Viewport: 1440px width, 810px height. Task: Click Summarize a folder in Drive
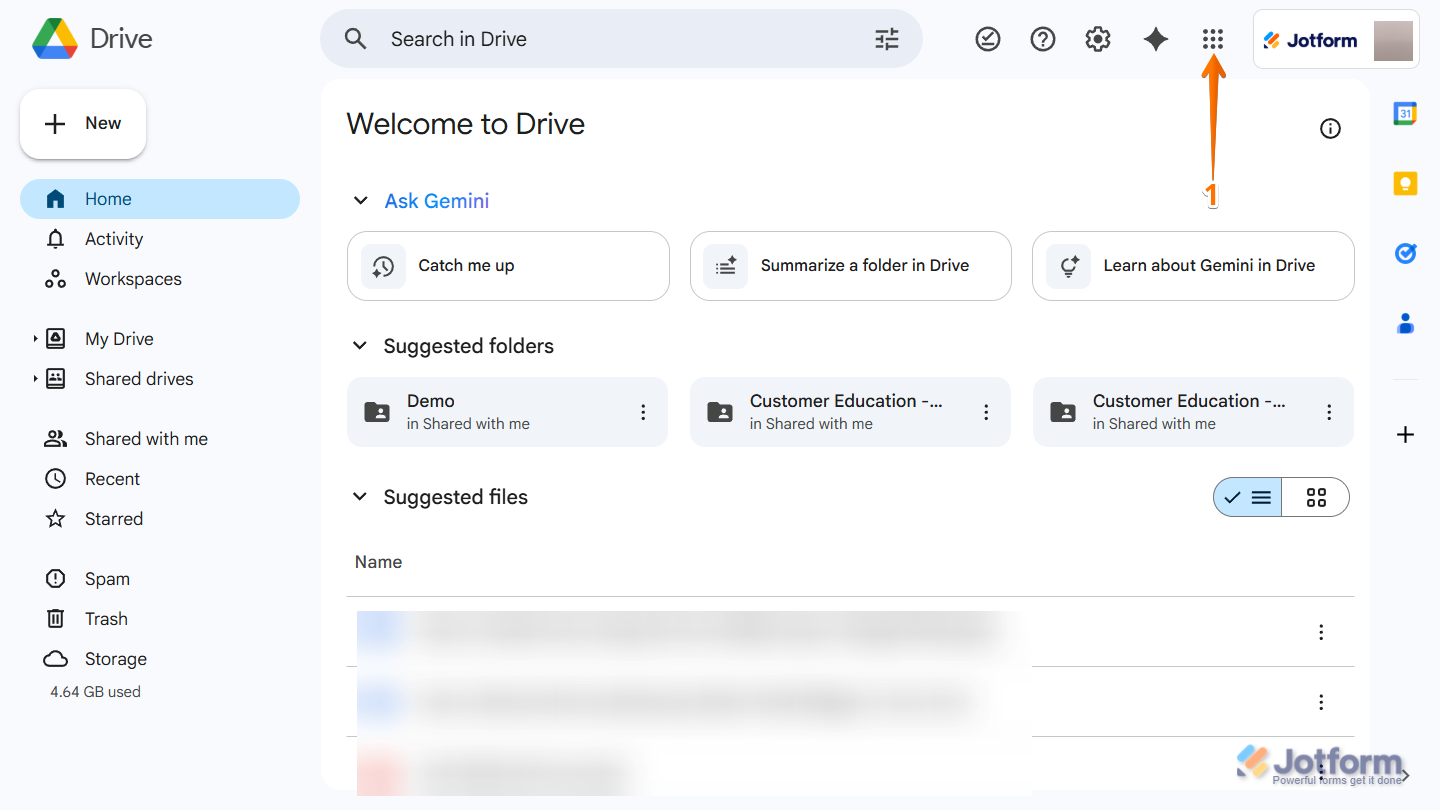point(850,266)
